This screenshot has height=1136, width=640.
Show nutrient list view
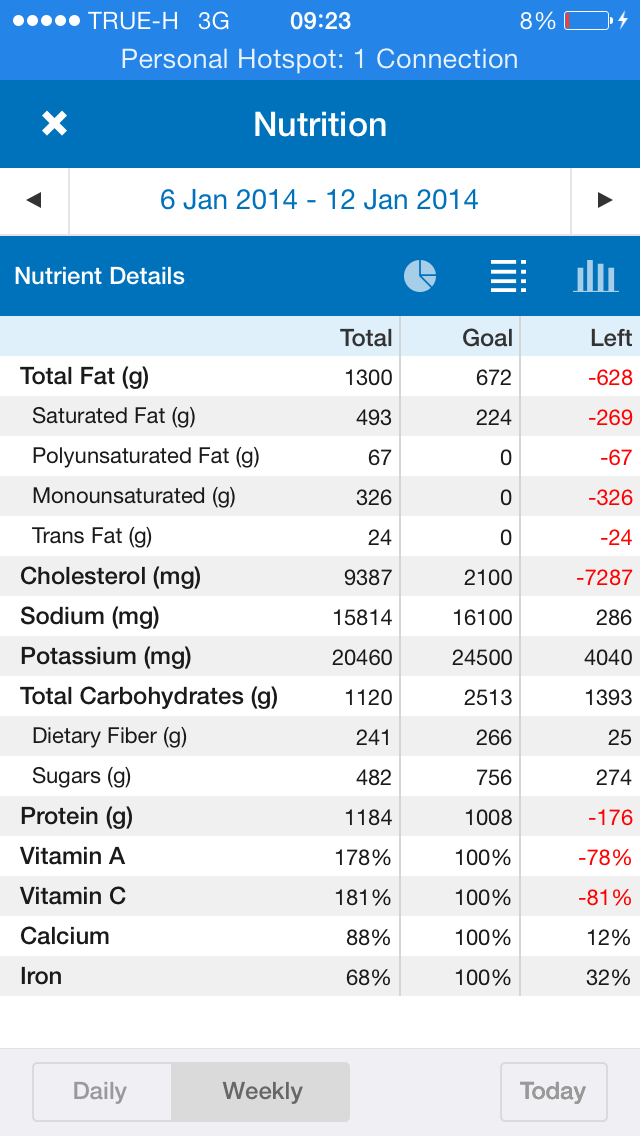[508, 276]
